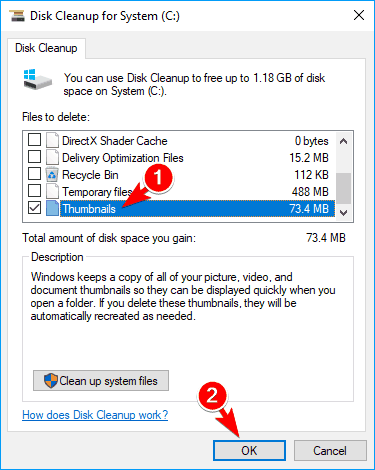The width and height of the screenshot is (375, 470).
Task: Click shield icon on Clean up system files
Action: 51,380
